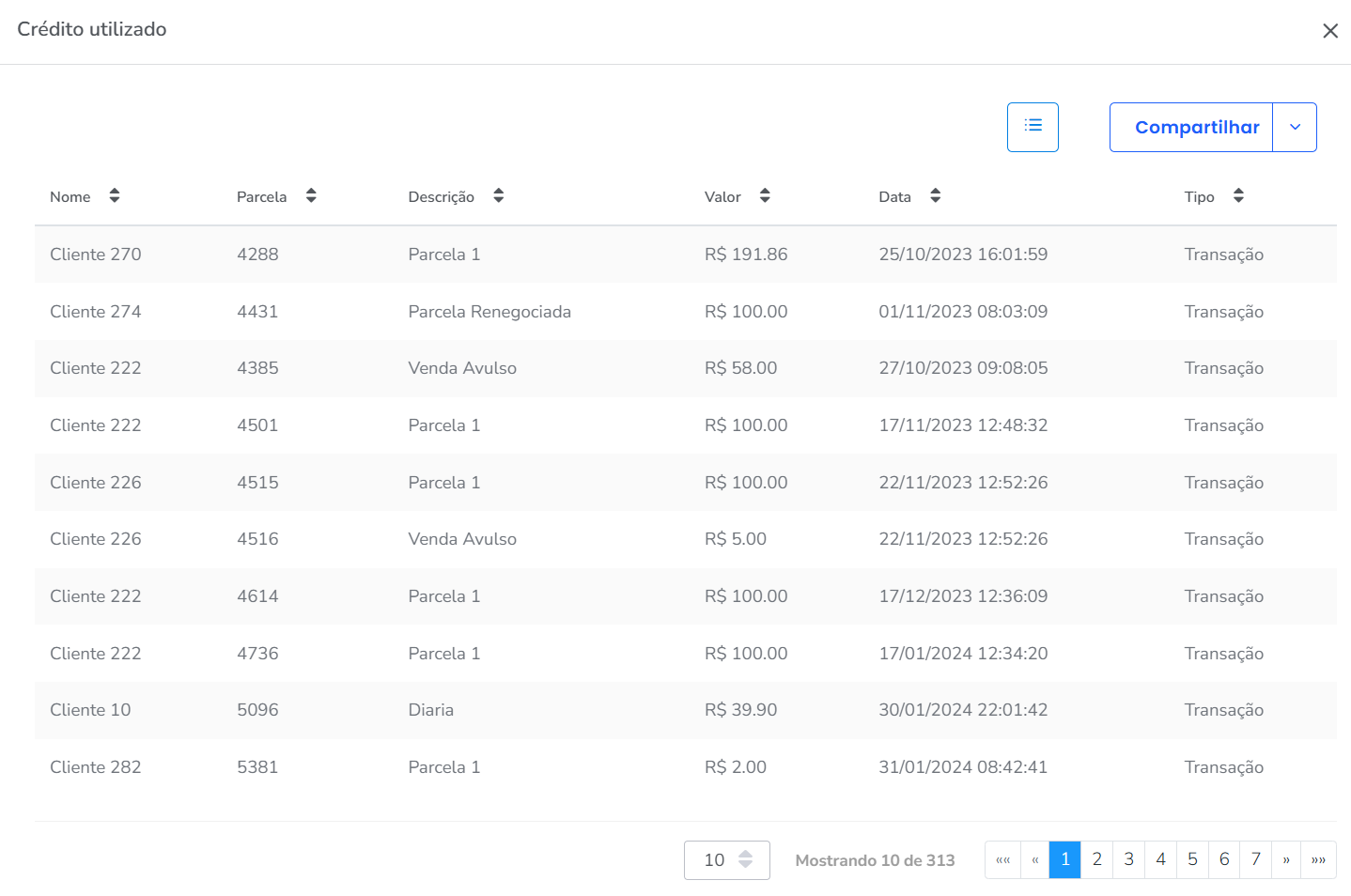Jump to last page with triple chevron
This screenshot has width=1351, height=896.
click(x=1318, y=859)
